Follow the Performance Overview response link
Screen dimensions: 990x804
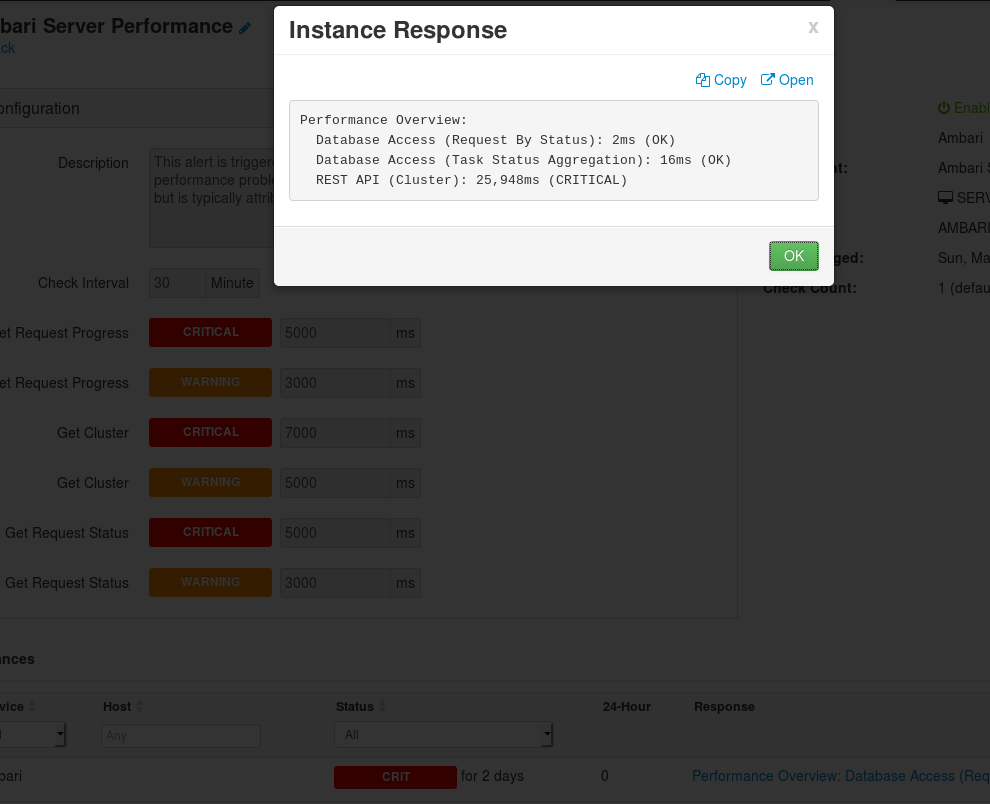840,776
